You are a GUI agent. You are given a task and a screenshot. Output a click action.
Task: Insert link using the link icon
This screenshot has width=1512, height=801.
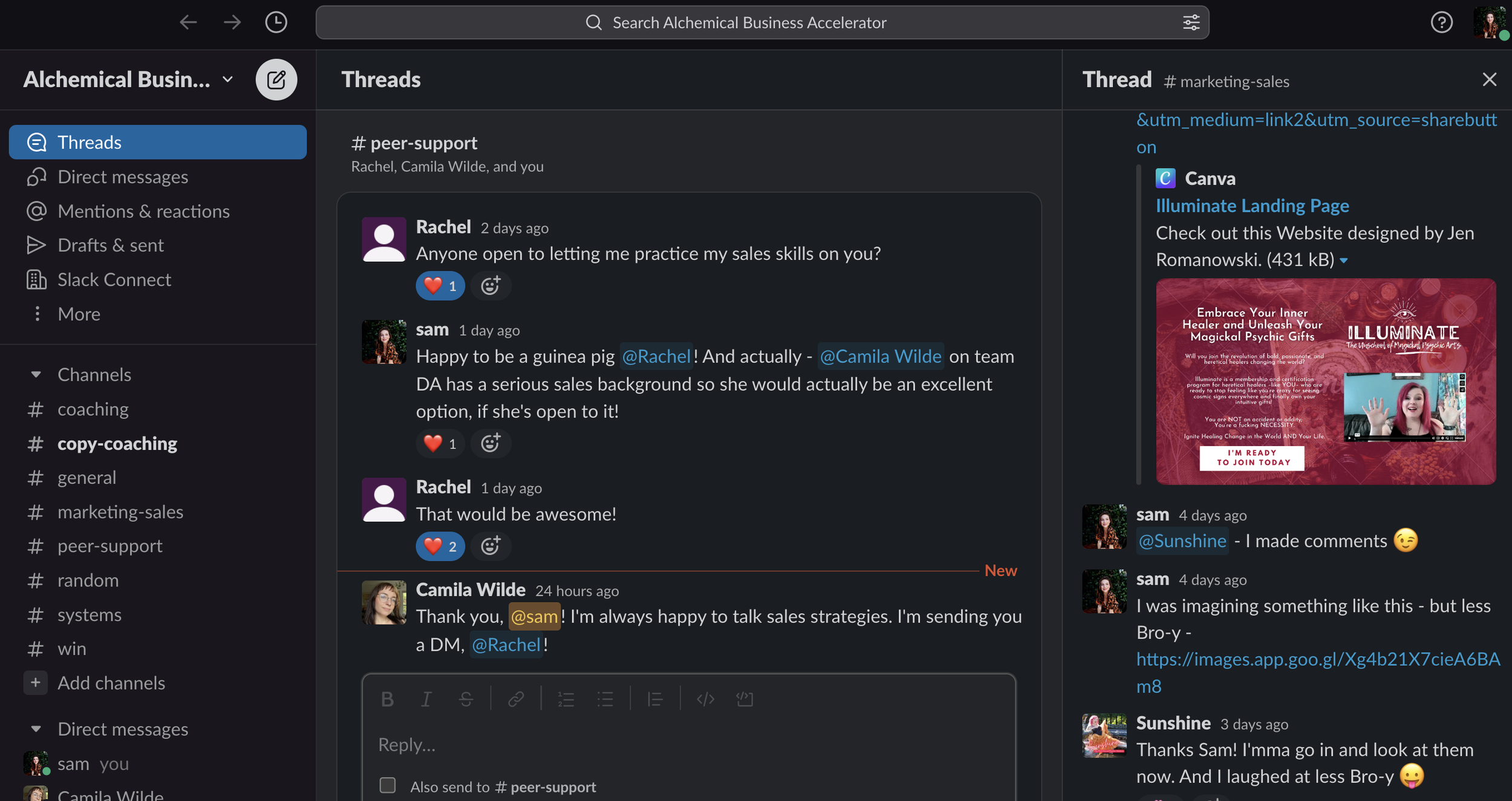(516, 699)
